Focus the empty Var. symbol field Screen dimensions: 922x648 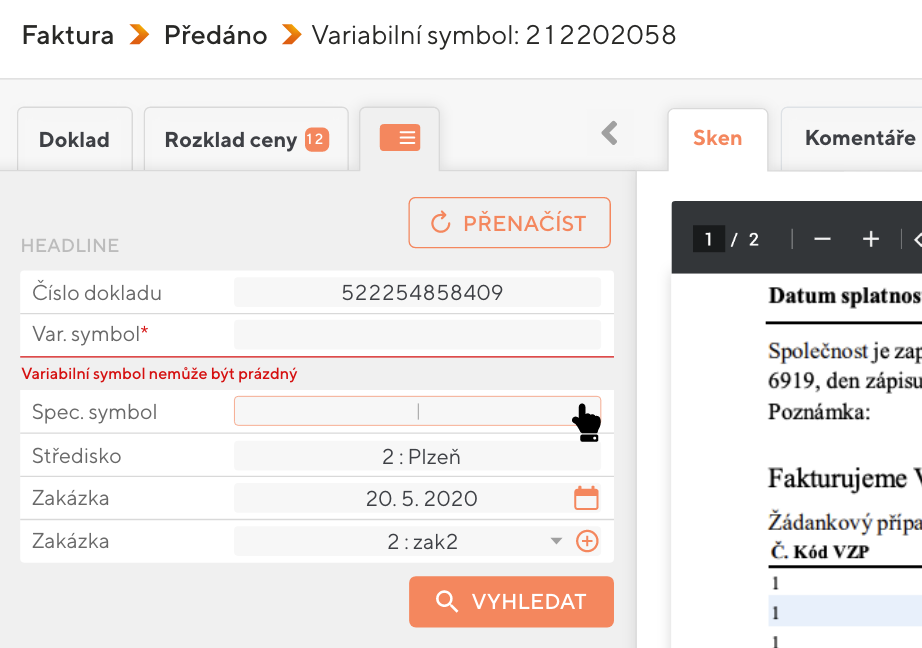pyautogui.click(x=417, y=334)
